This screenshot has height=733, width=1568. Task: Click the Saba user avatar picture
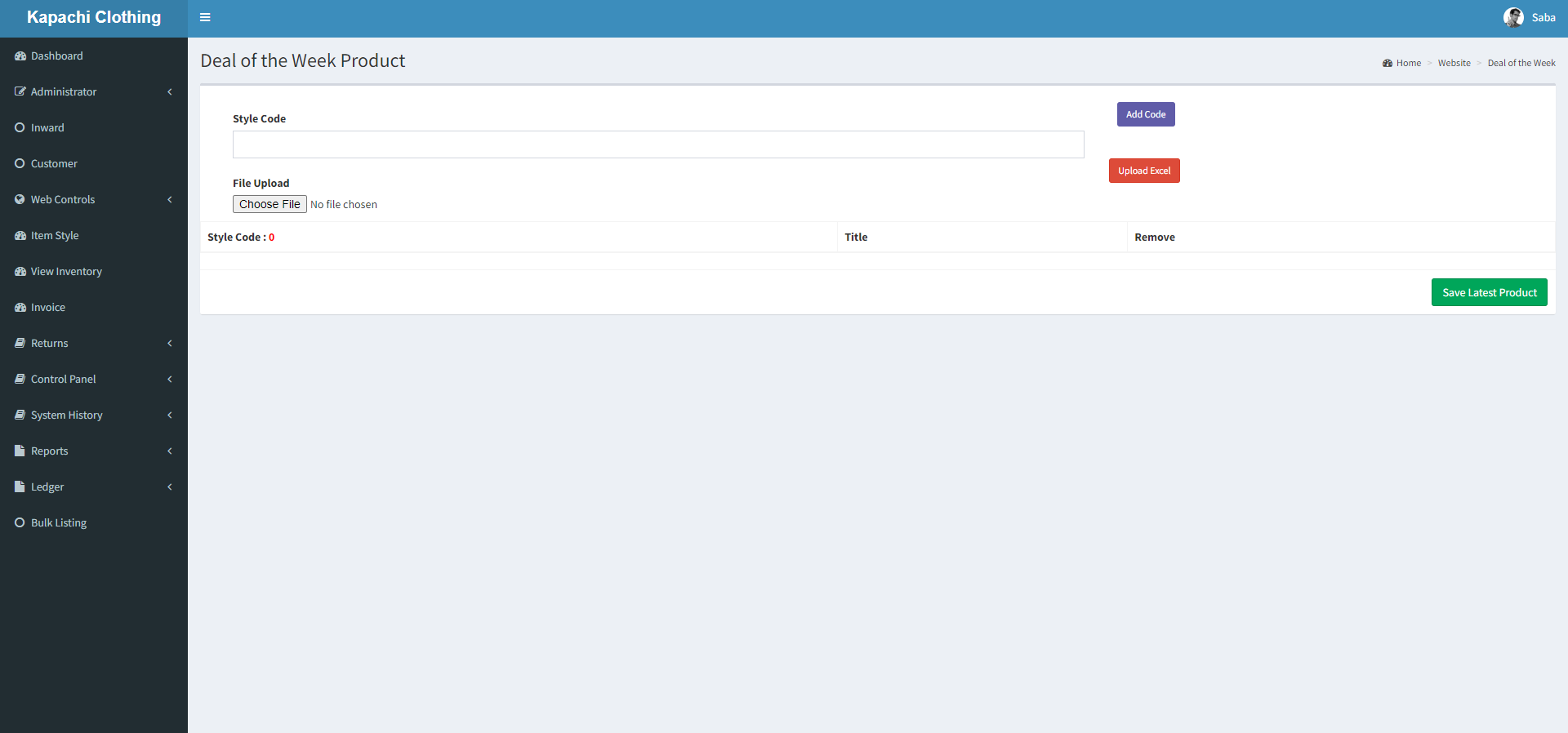1512,17
